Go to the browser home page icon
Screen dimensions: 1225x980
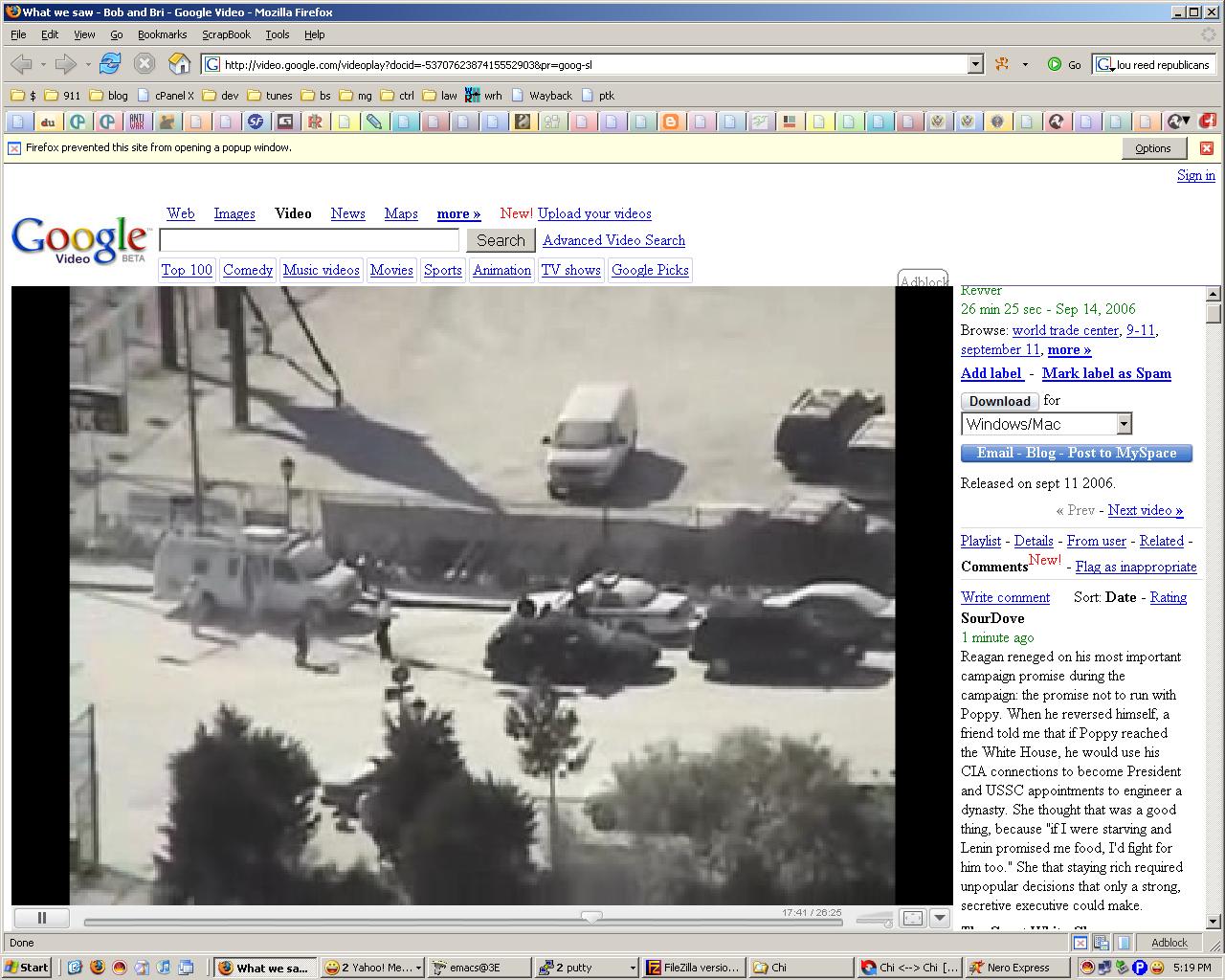(x=179, y=64)
